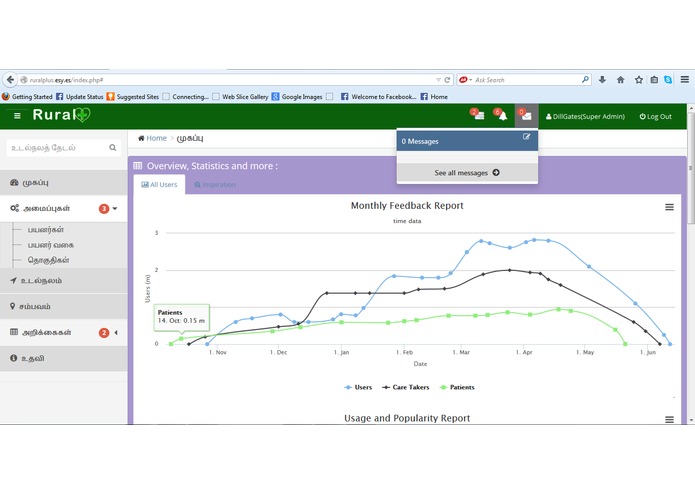Toggle the Users legend series
This screenshot has width=695, height=494.
click(358, 387)
